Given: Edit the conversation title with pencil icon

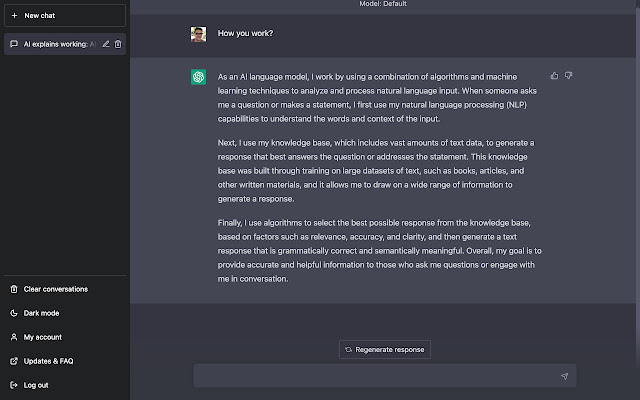Looking at the screenshot, I should (106, 44).
